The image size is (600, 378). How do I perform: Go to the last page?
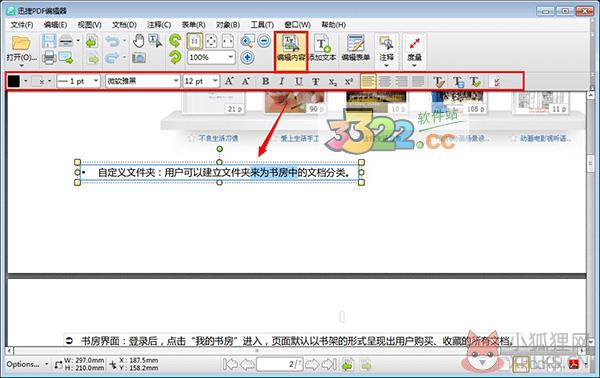329,364
